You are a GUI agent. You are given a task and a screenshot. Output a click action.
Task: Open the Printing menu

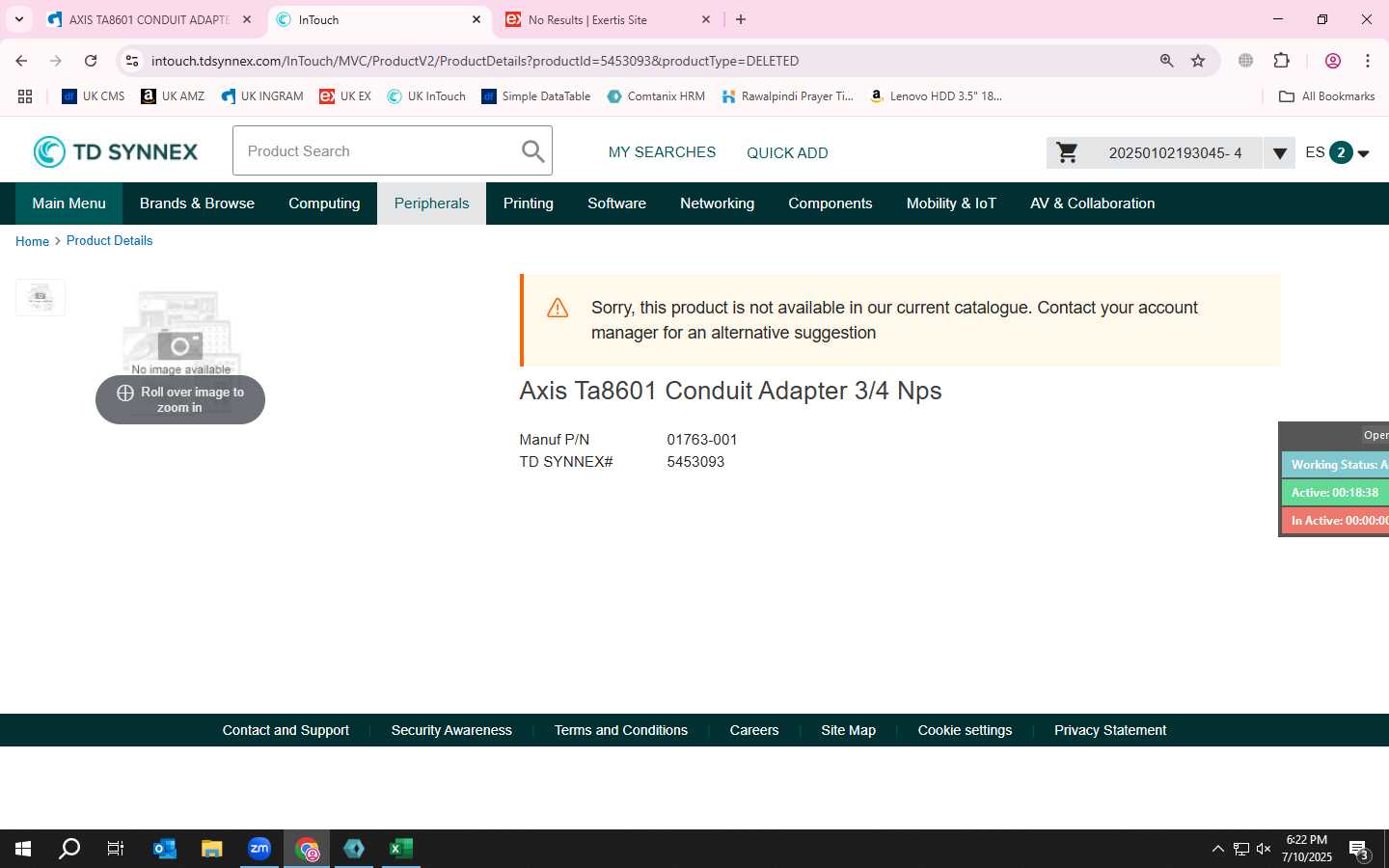click(529, 203)
